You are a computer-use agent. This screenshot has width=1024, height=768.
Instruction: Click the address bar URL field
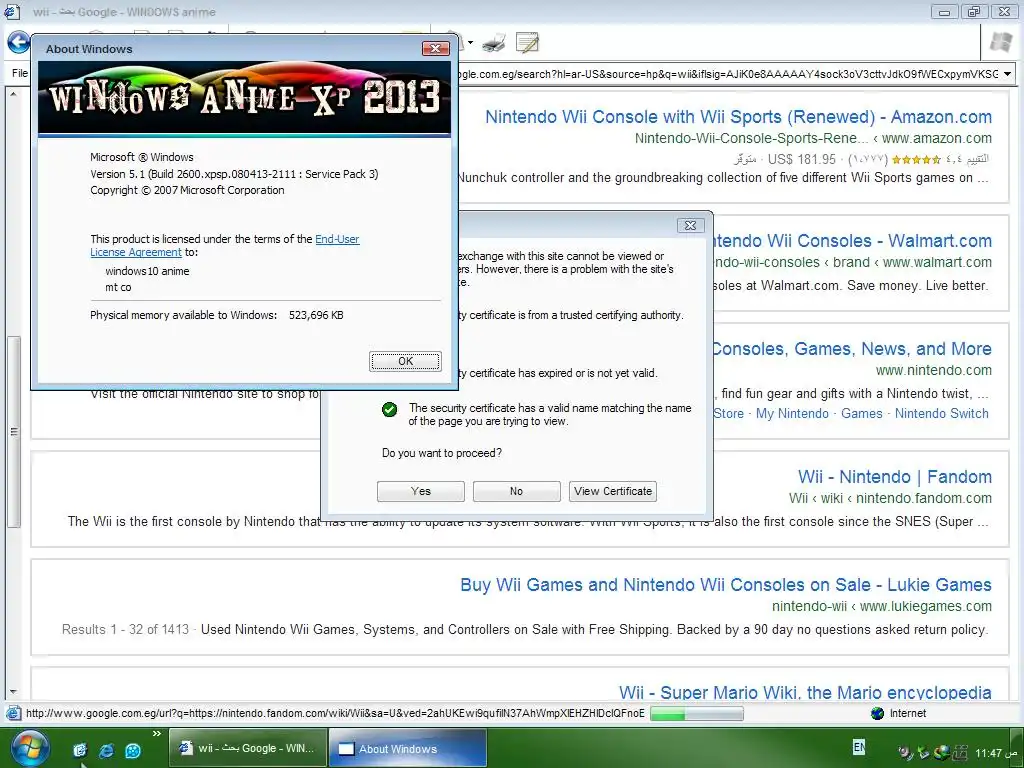click(x=728, y=74)
